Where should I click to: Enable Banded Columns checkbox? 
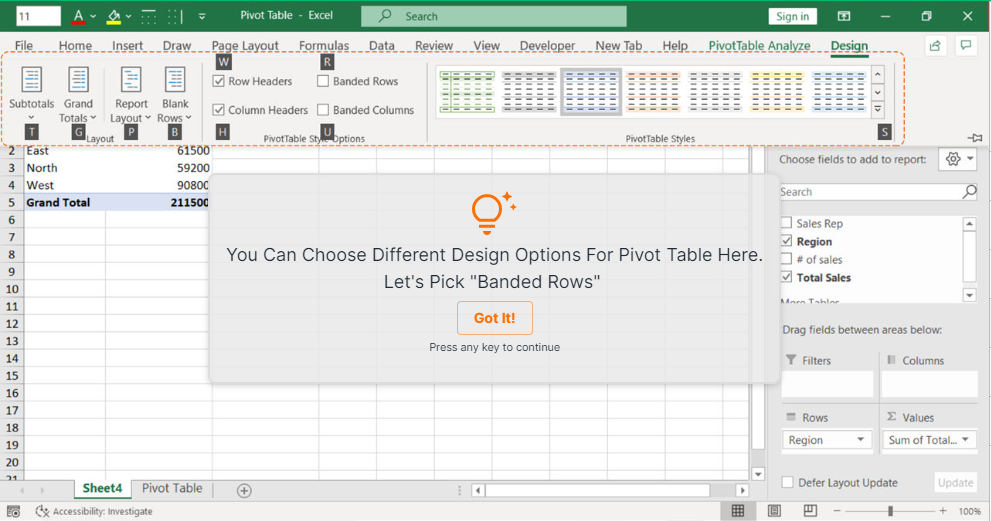(323, 109)
